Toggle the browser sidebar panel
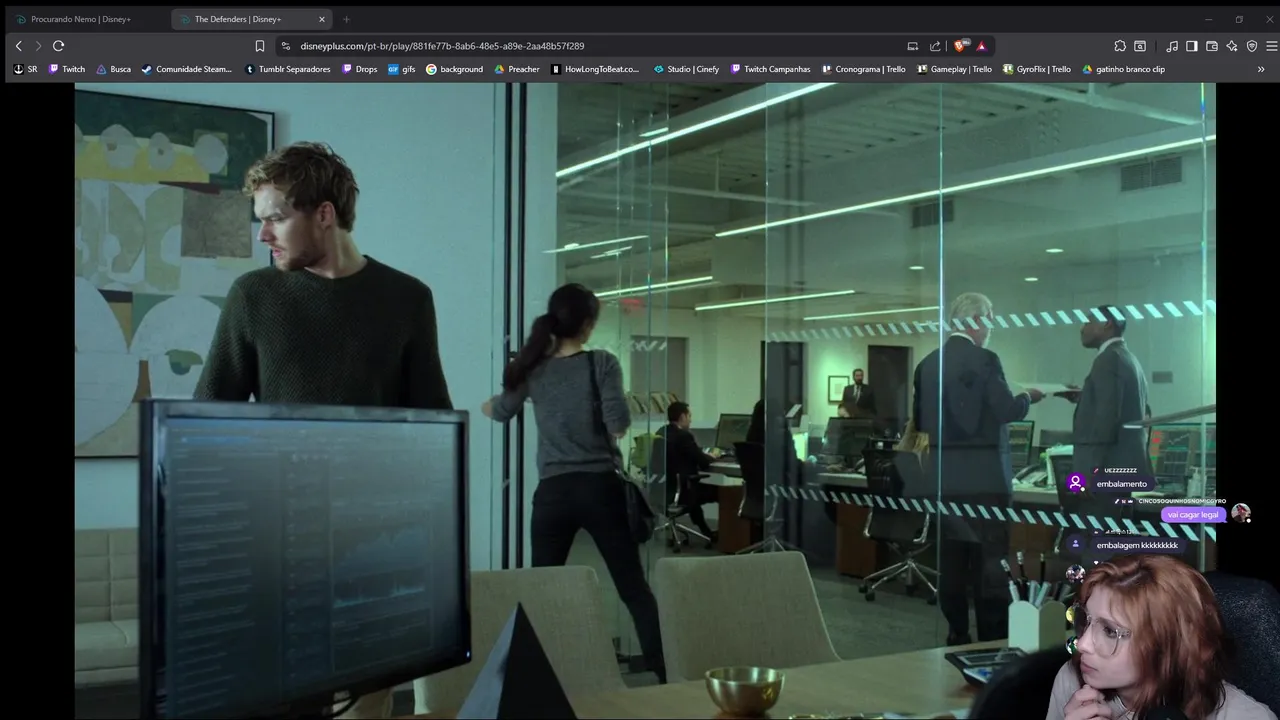1280x720 pixels. [1192, 46]
